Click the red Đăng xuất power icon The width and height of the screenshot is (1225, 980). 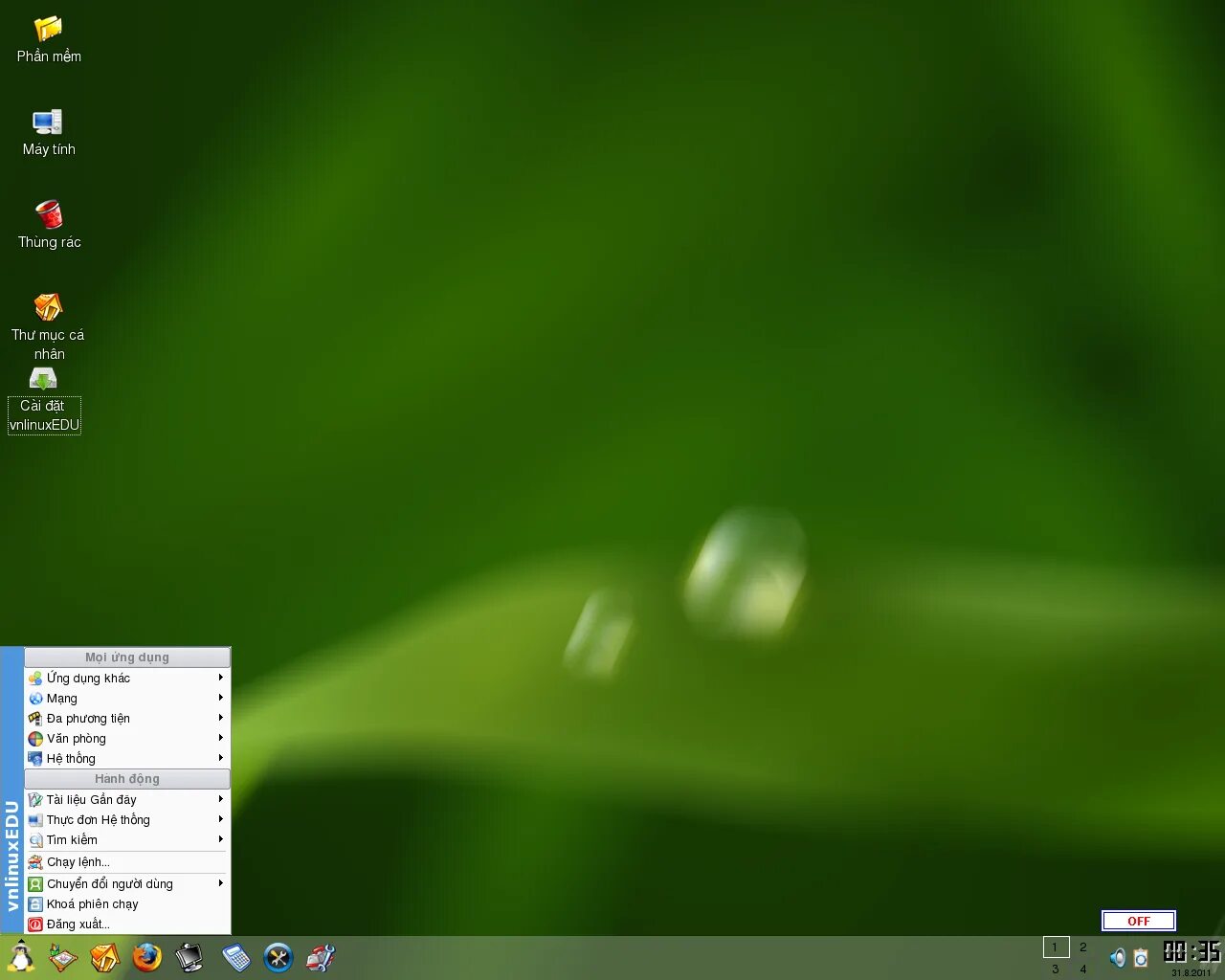[35, 924]
